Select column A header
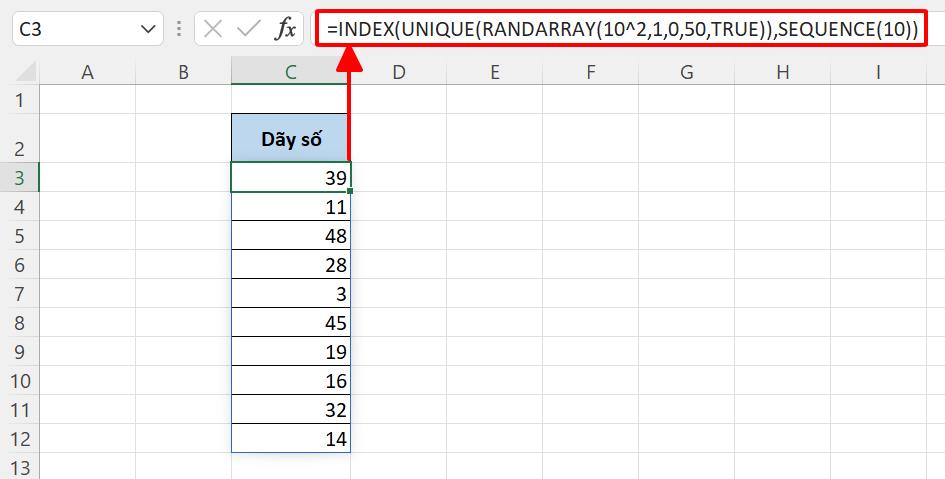Viewport: 945px width, 479px height. (87, 72)
